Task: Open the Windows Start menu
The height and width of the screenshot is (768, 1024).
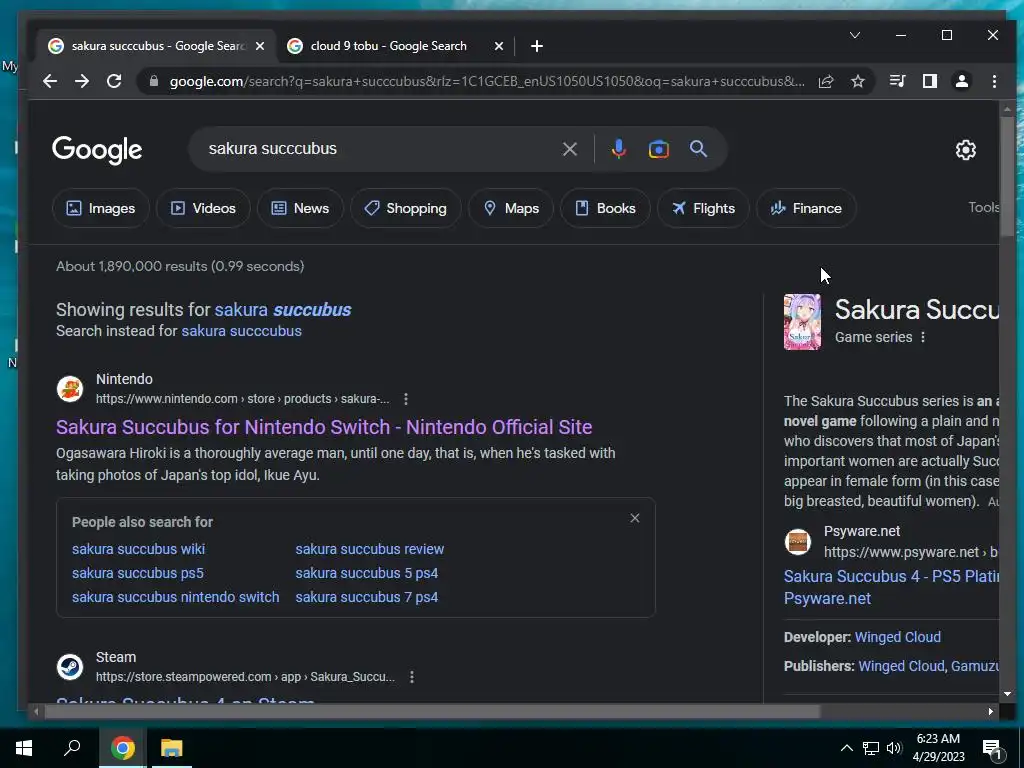Action: tap(24, 748)
